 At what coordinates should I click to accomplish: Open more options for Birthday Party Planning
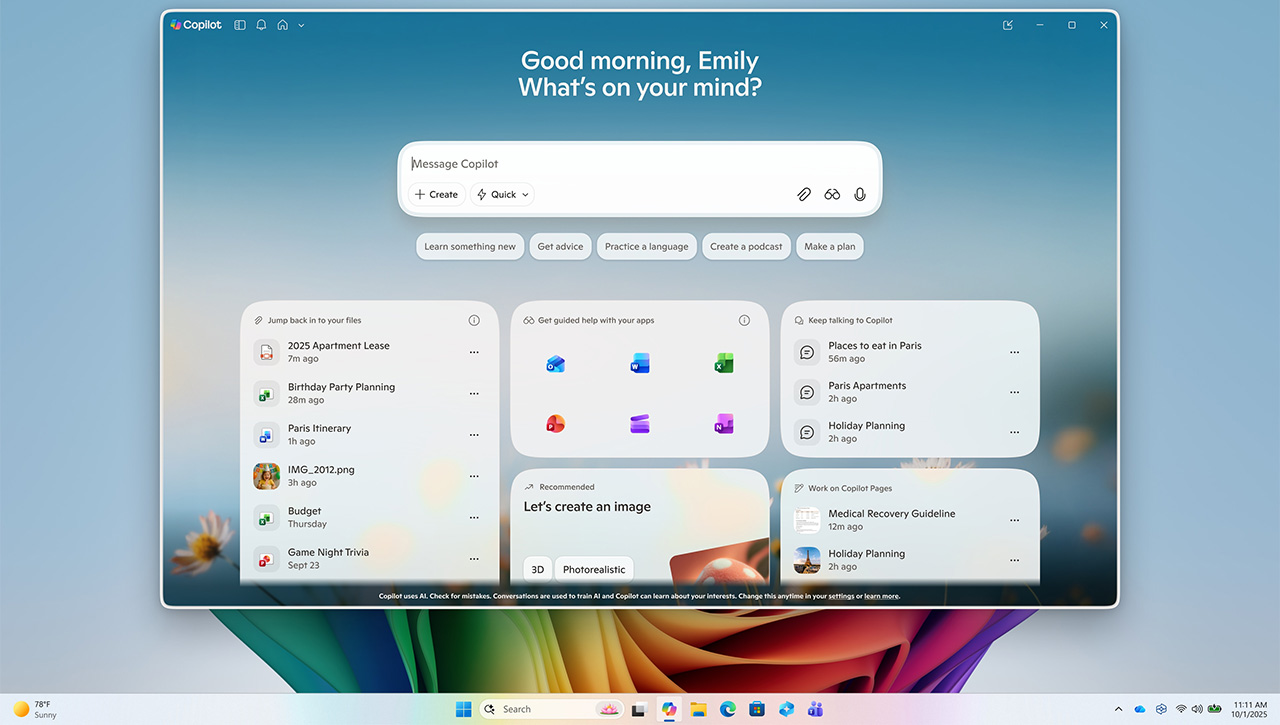click(474, 393)
